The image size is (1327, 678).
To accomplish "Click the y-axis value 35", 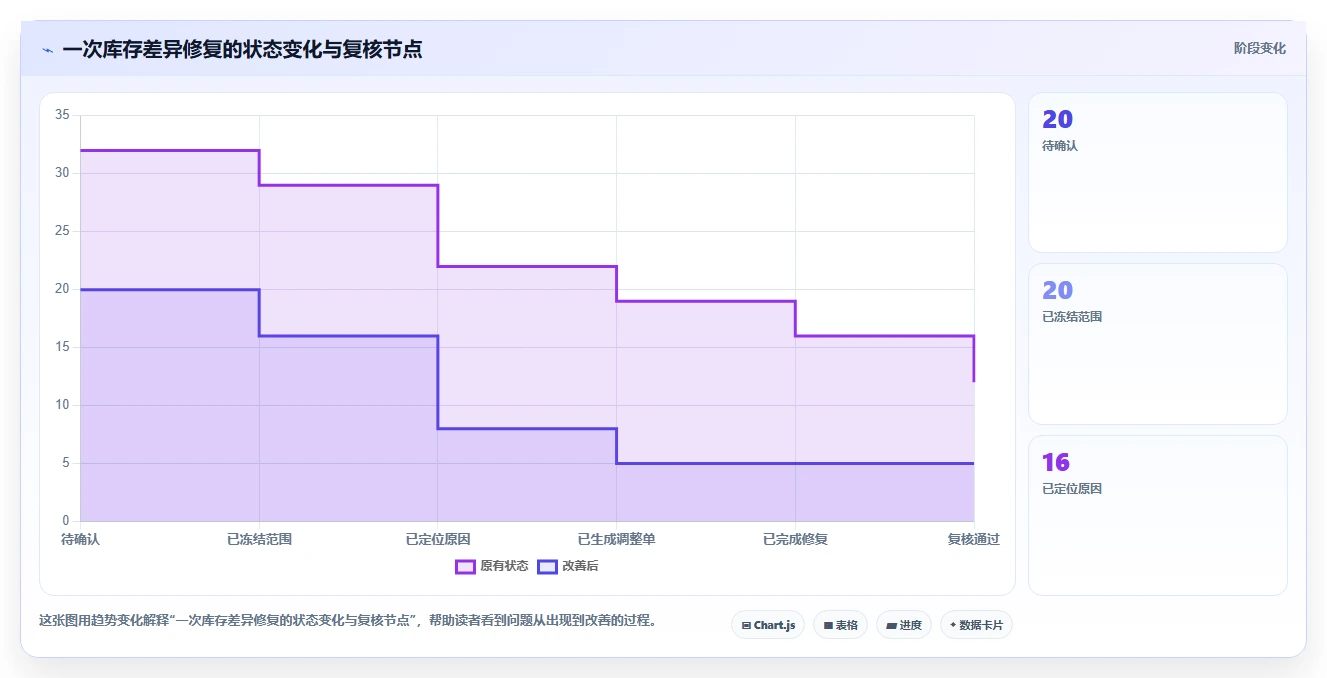I will [x=62, y=115].
